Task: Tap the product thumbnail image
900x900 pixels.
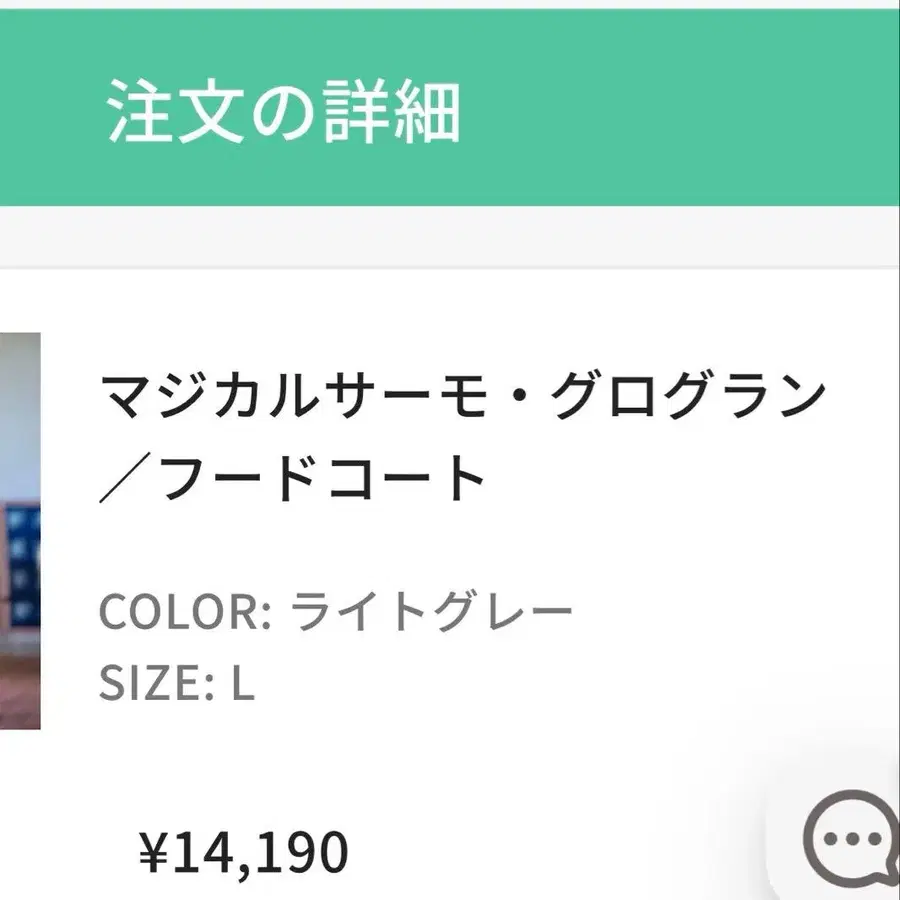Action: tap(20, 530)
